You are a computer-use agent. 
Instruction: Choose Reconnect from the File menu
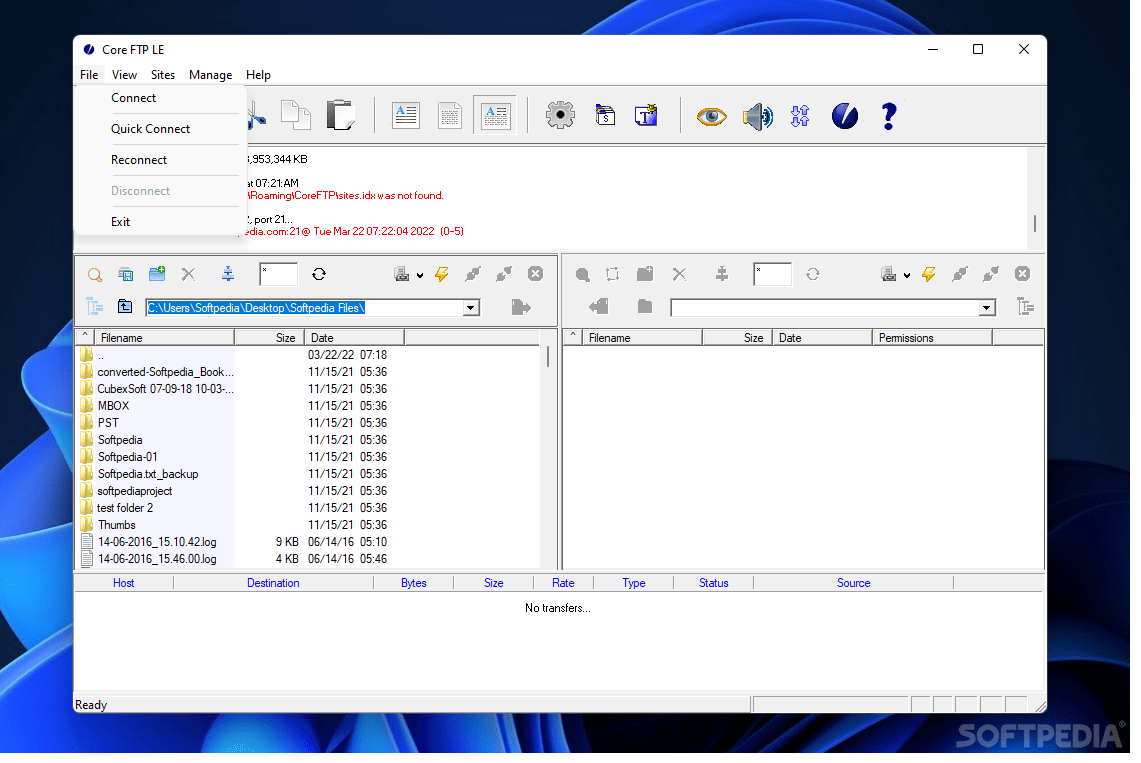[x=160, y=161]
